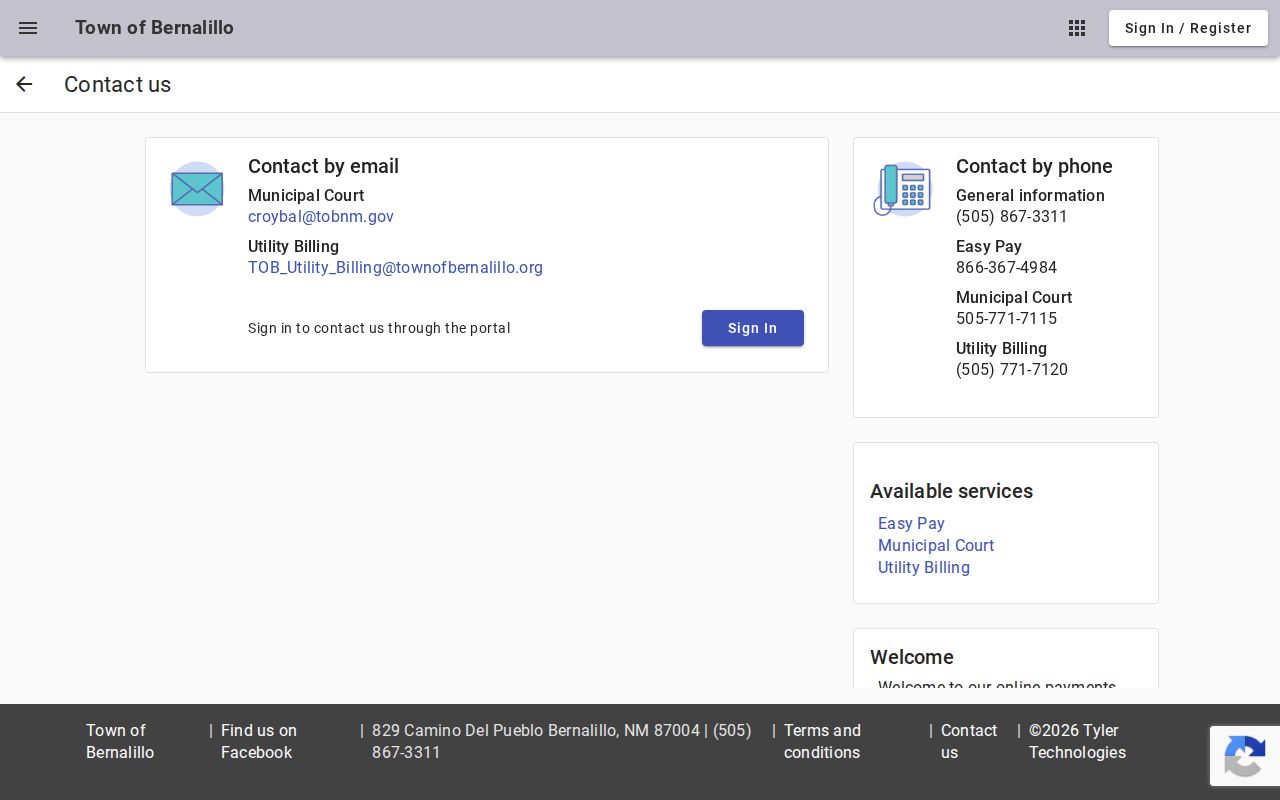Open the hamburger navigation menu

[x=28, y=28]
